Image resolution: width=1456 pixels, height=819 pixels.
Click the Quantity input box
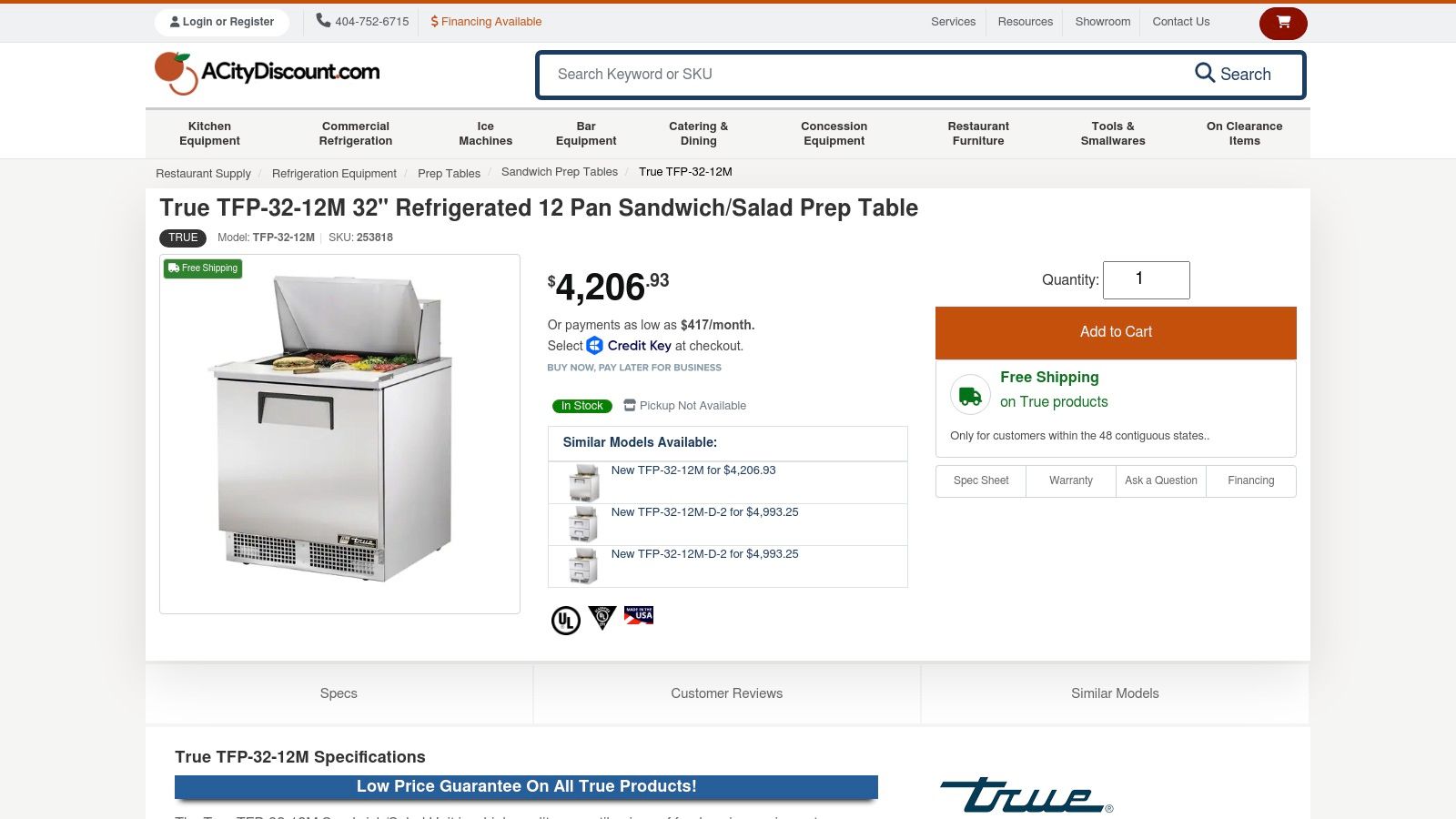[1146, 280]
